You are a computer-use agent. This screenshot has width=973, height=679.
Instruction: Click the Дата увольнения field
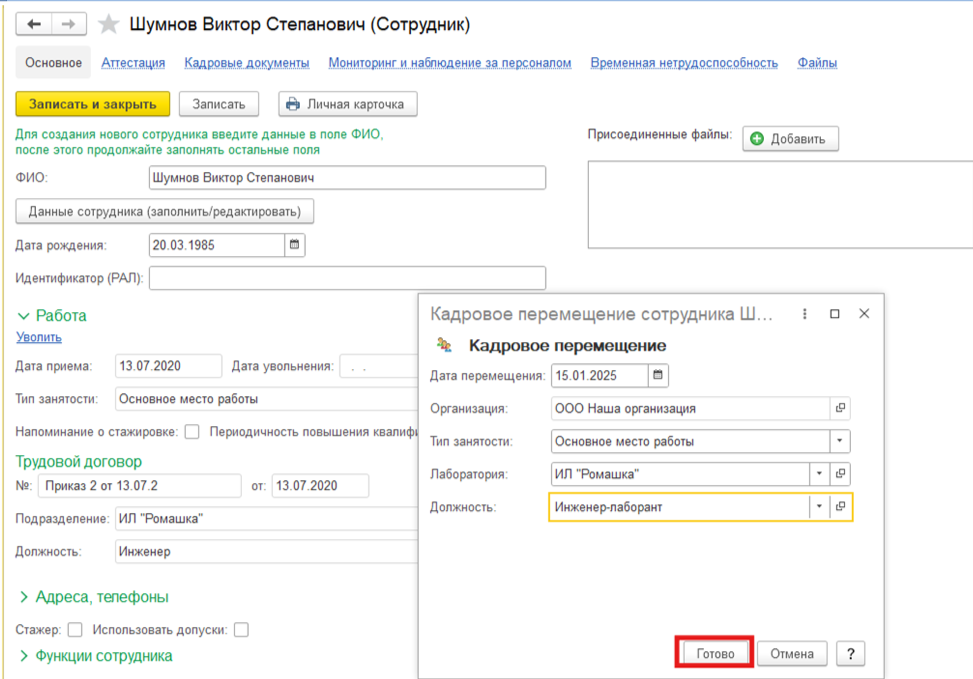click(380, 366)
